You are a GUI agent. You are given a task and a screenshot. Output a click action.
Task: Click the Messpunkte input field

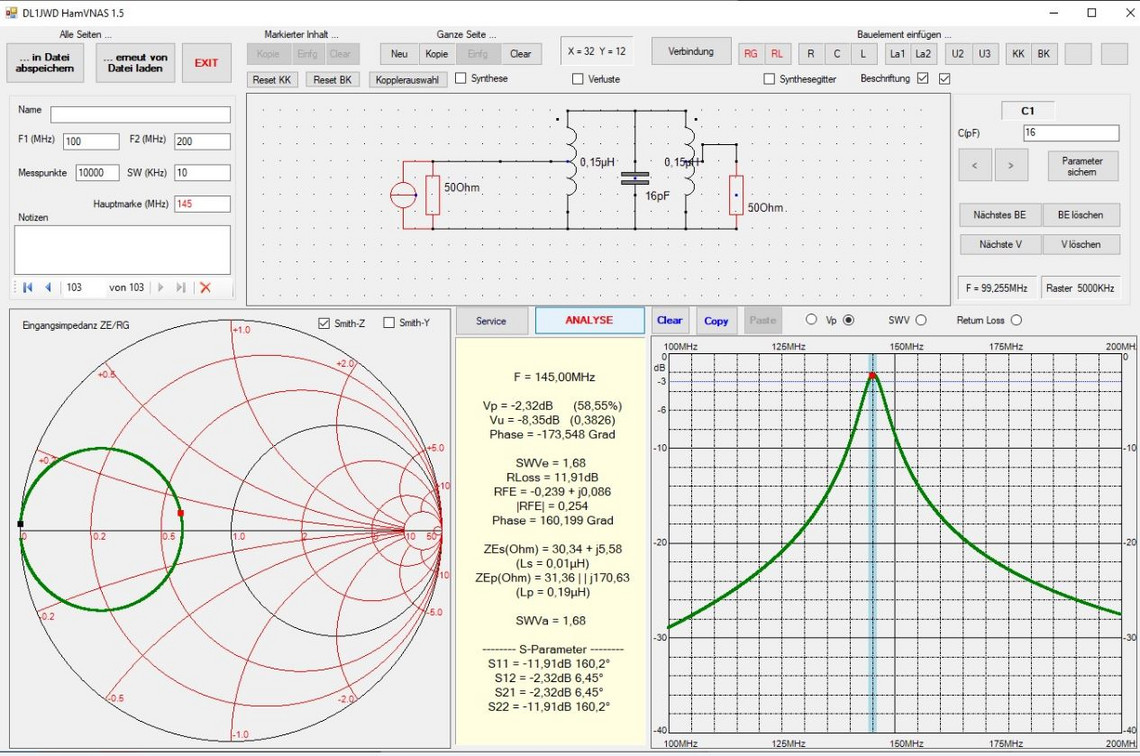(x=98, y=173)
